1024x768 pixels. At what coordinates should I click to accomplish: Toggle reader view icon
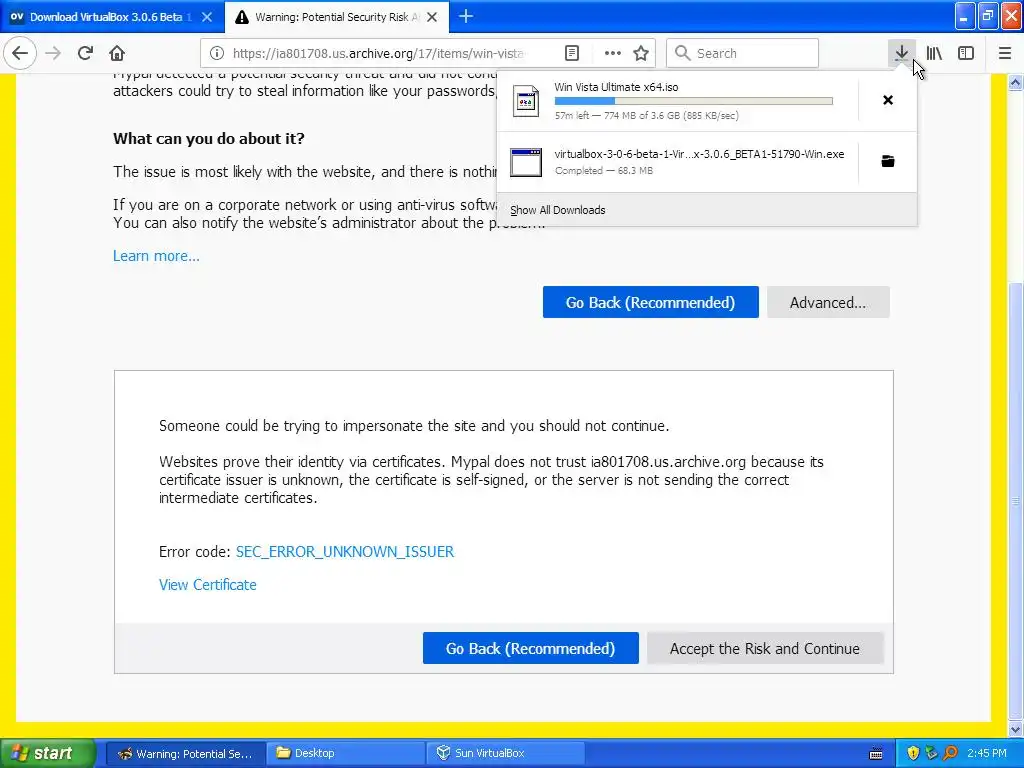[x=571, y=53]
